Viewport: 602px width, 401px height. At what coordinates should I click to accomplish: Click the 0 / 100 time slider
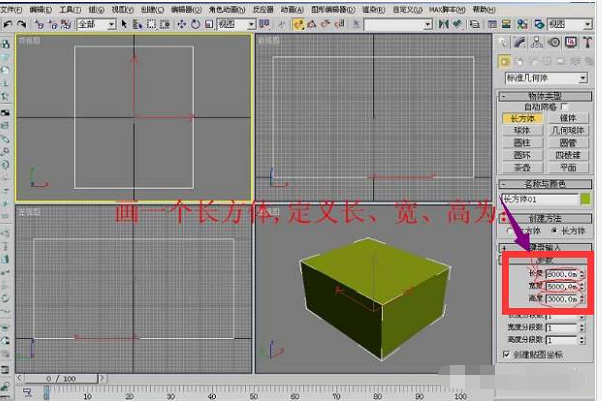pos(61,379)
